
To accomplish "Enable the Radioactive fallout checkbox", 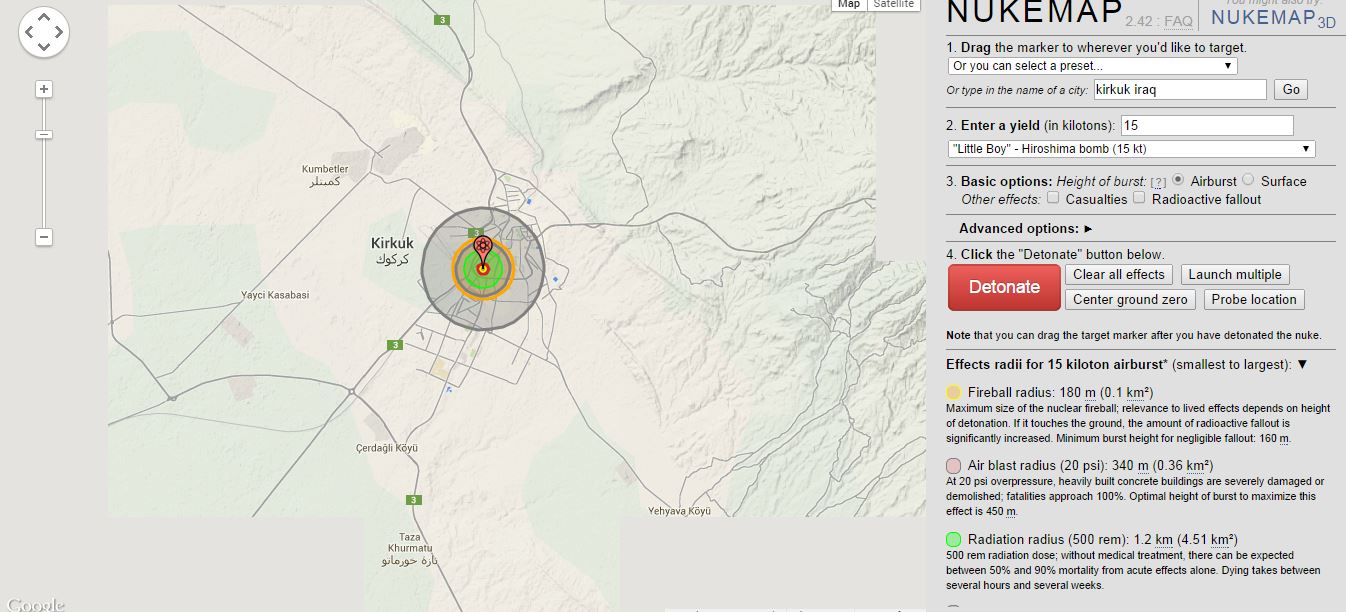I will click(1139, 198).
